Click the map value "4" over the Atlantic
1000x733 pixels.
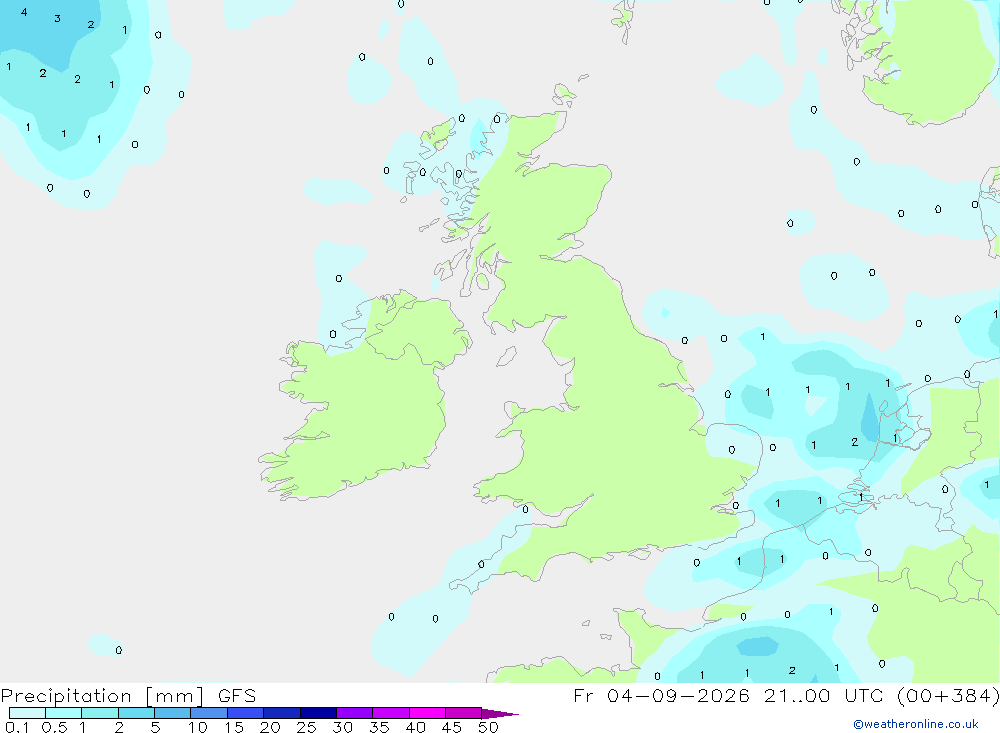(24, 12)
